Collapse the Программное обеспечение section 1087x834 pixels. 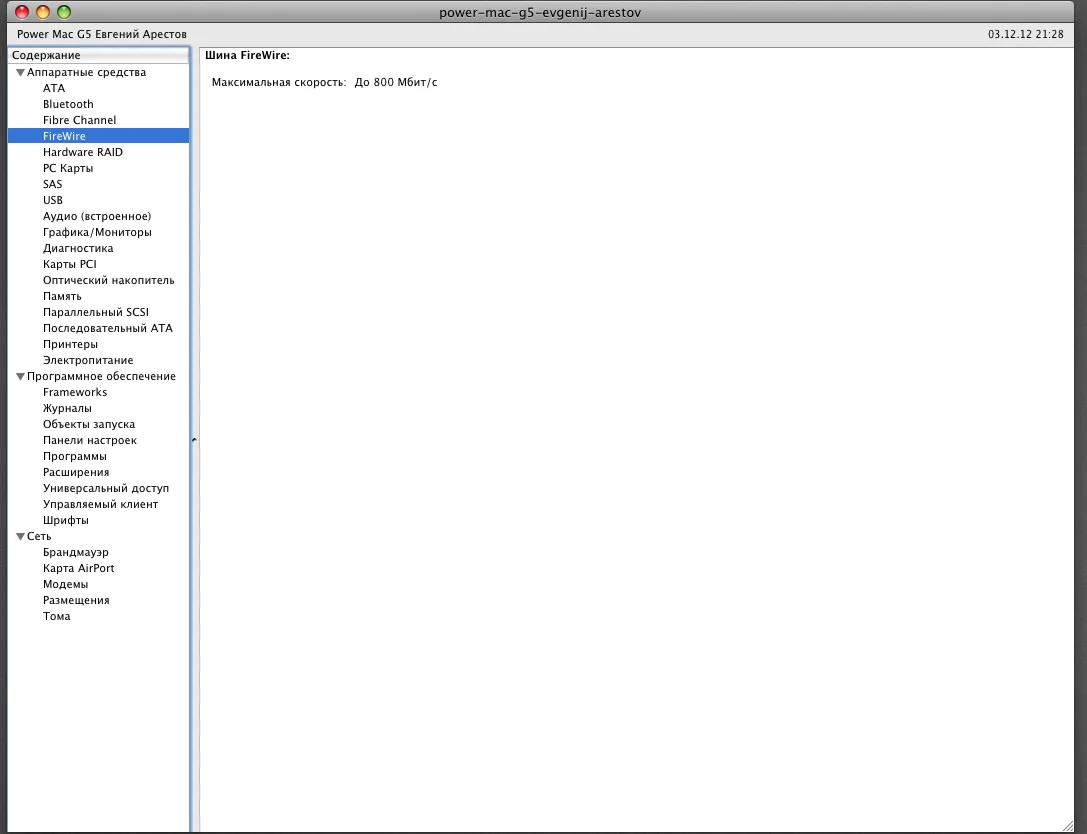pyautogui.click(x=20, y=376)
